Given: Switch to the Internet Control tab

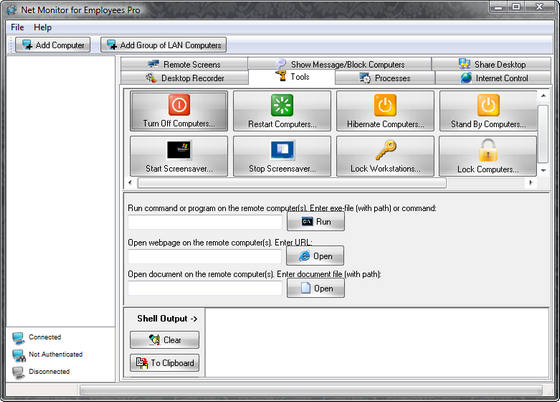Looking at the screenshot, I should [x=493, y=78].
